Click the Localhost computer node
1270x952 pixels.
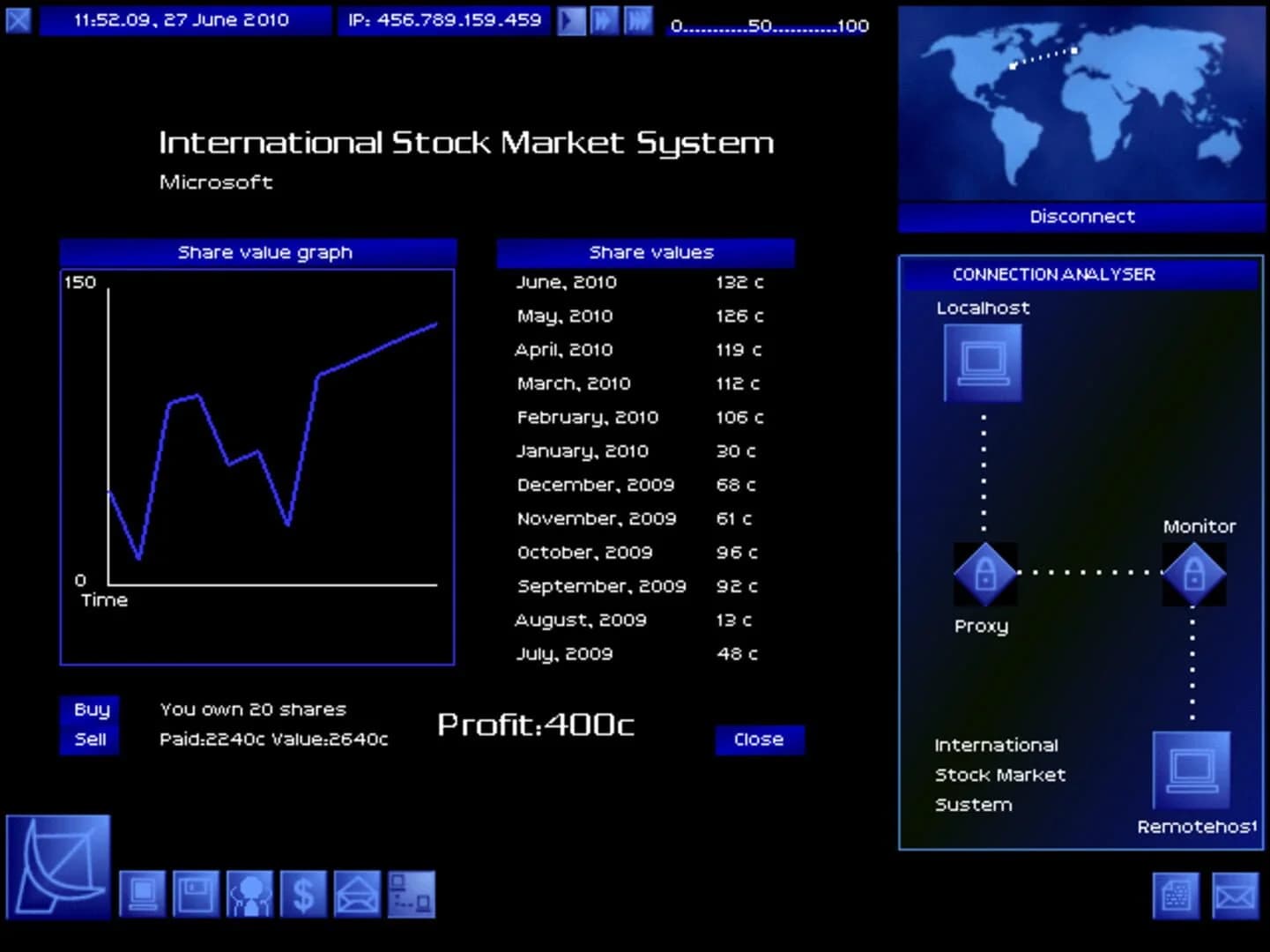pyautogui.click(x=982, y=361)
